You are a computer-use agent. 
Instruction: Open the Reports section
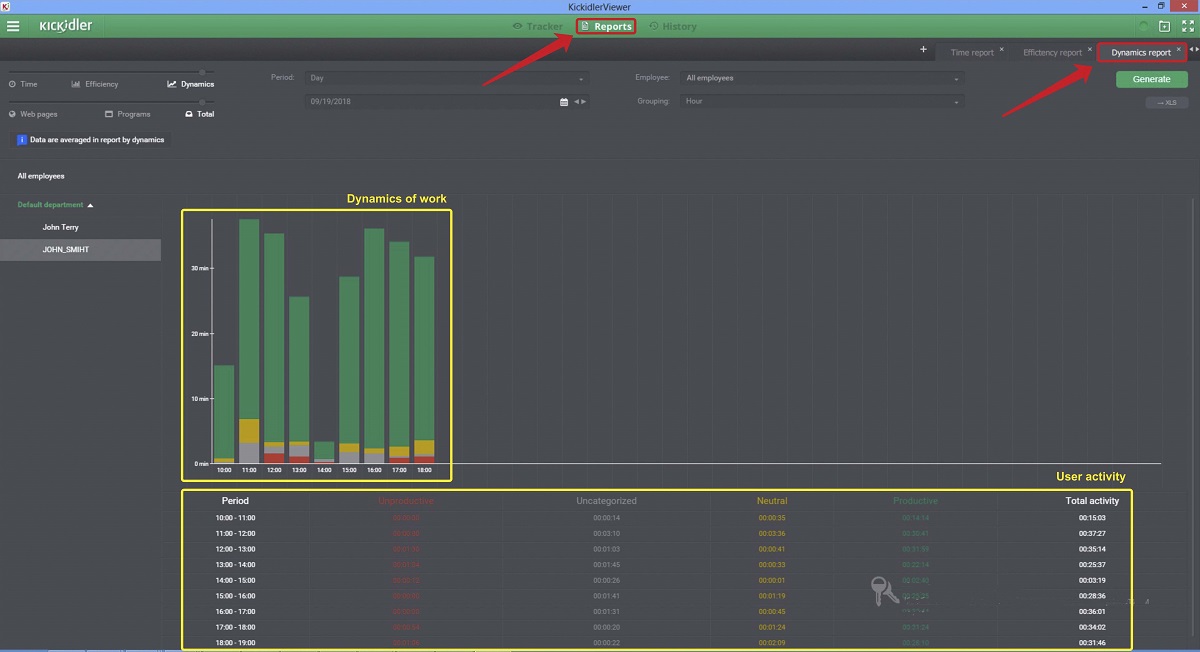pos(606,26)
